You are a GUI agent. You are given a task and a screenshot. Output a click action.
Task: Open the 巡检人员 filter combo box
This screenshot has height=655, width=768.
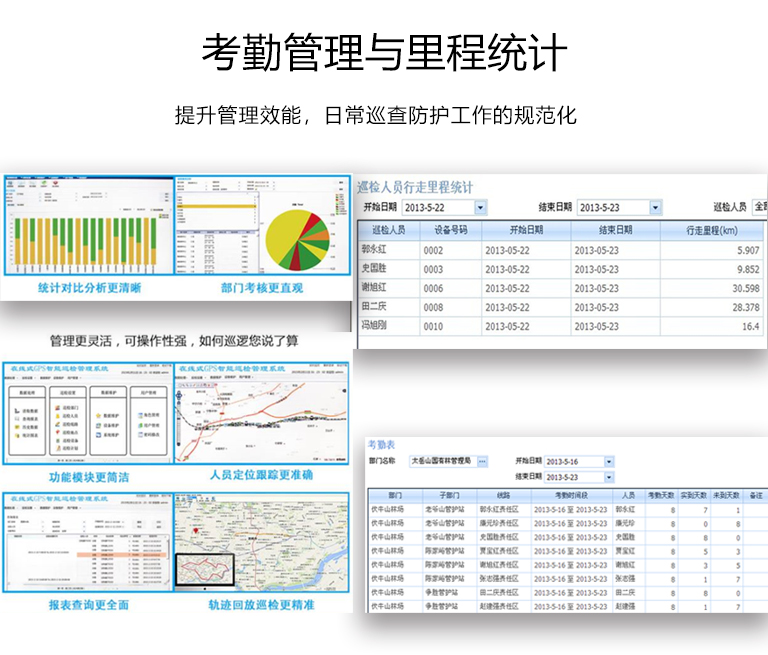[759, 207]
